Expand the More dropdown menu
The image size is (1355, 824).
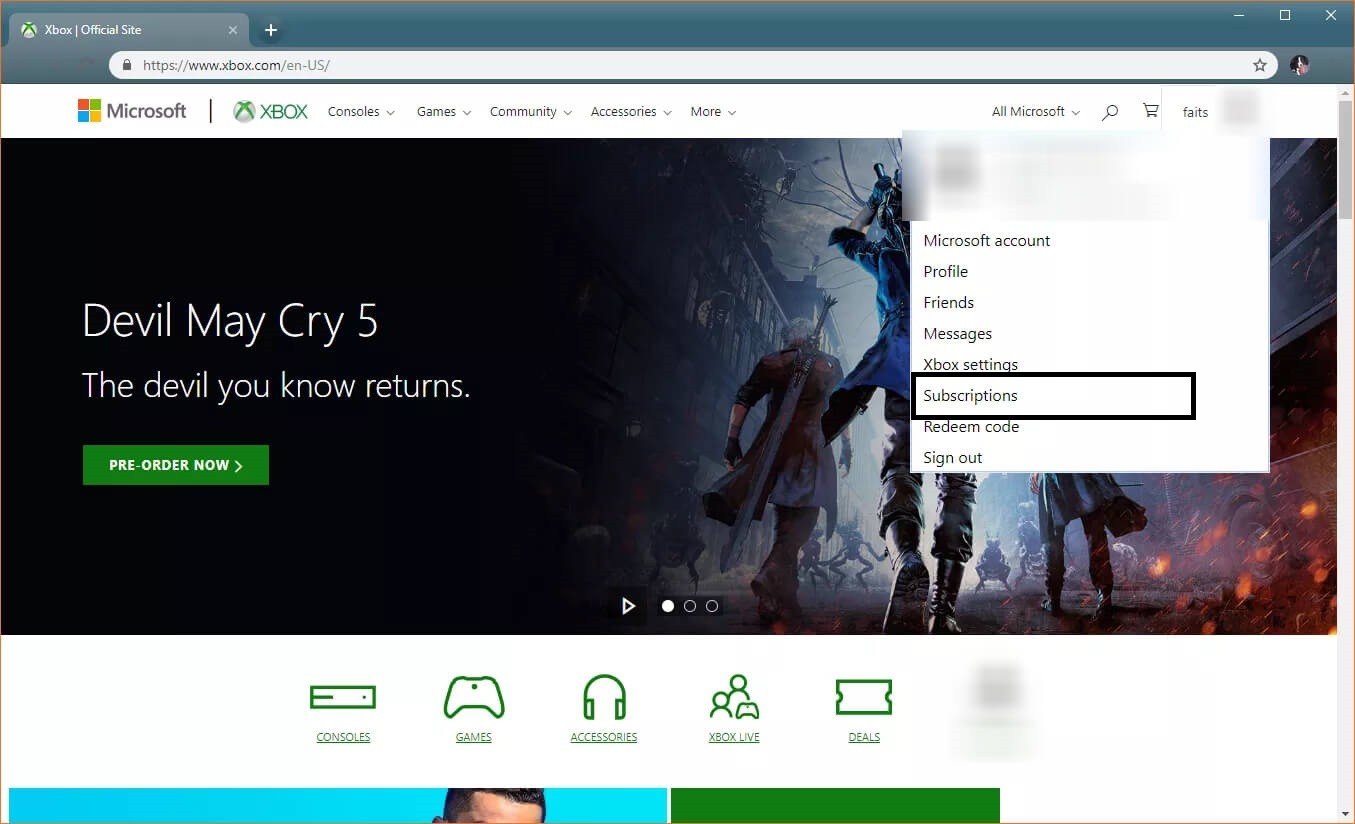[x=713, y=112]
